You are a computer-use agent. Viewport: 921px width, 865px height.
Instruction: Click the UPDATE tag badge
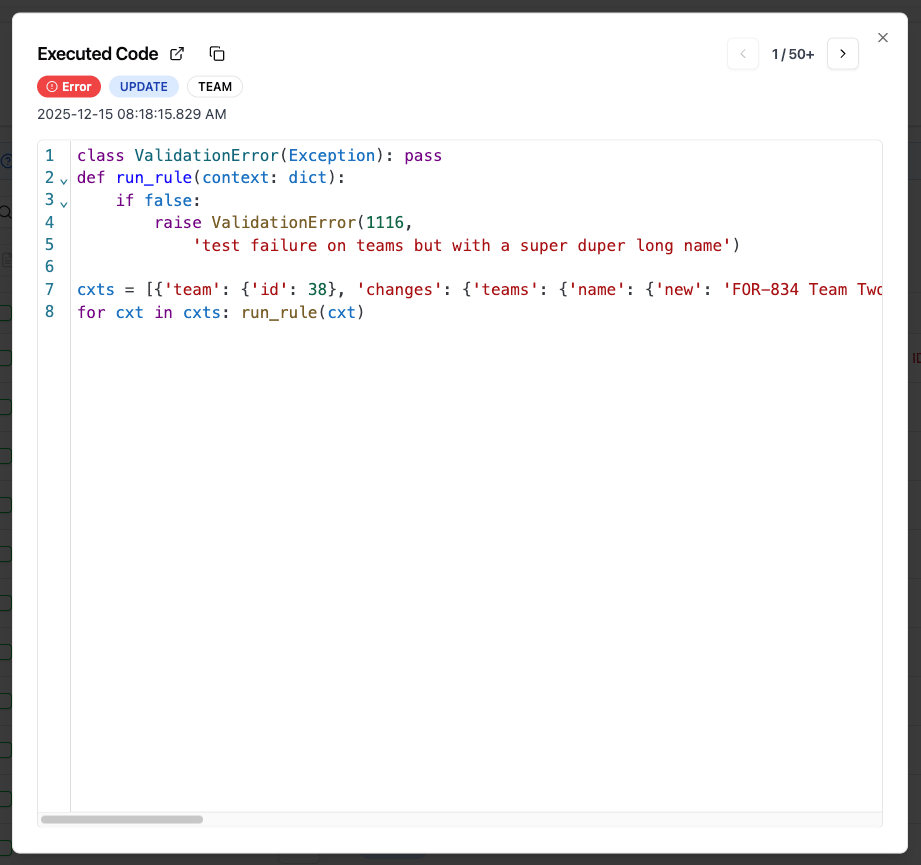pyautogui.click(x=144, y=87)
